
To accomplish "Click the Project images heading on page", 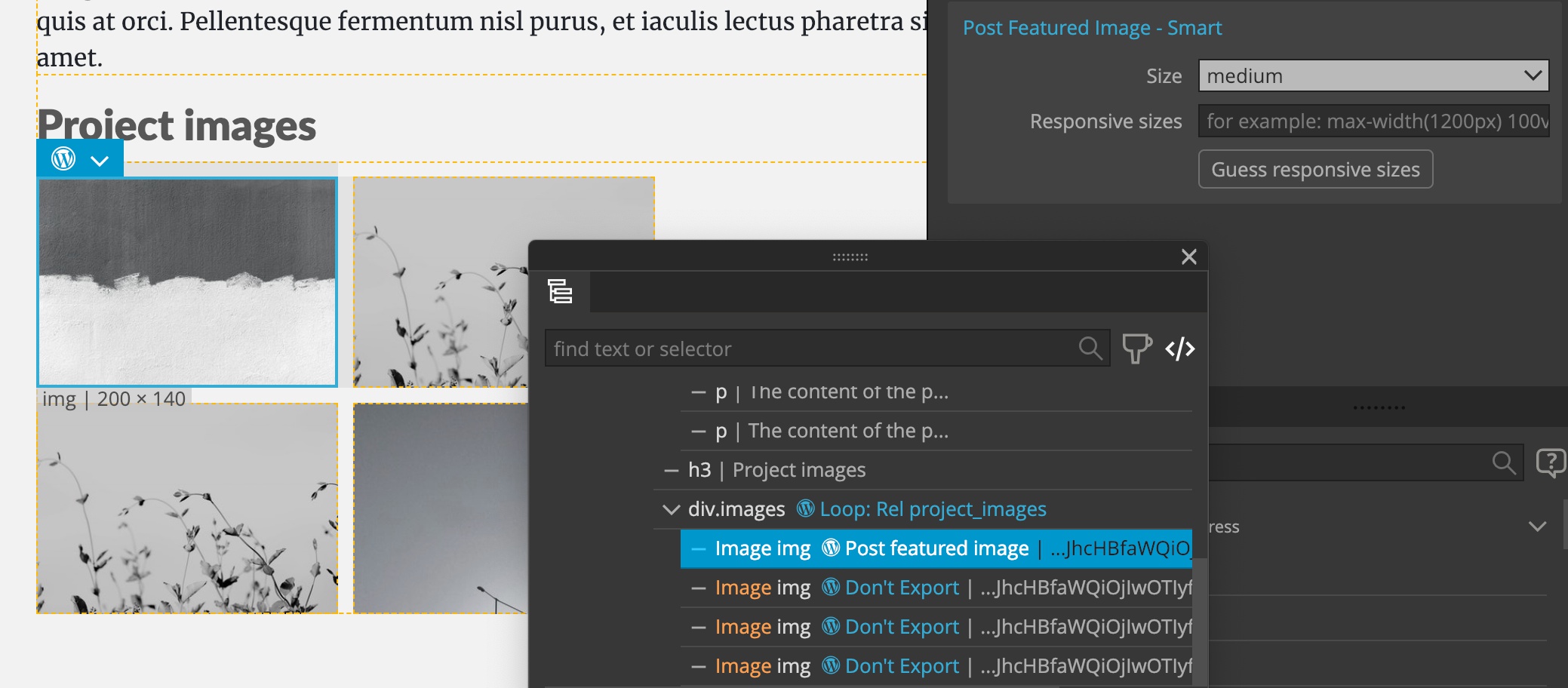I will tap(177, 125).
